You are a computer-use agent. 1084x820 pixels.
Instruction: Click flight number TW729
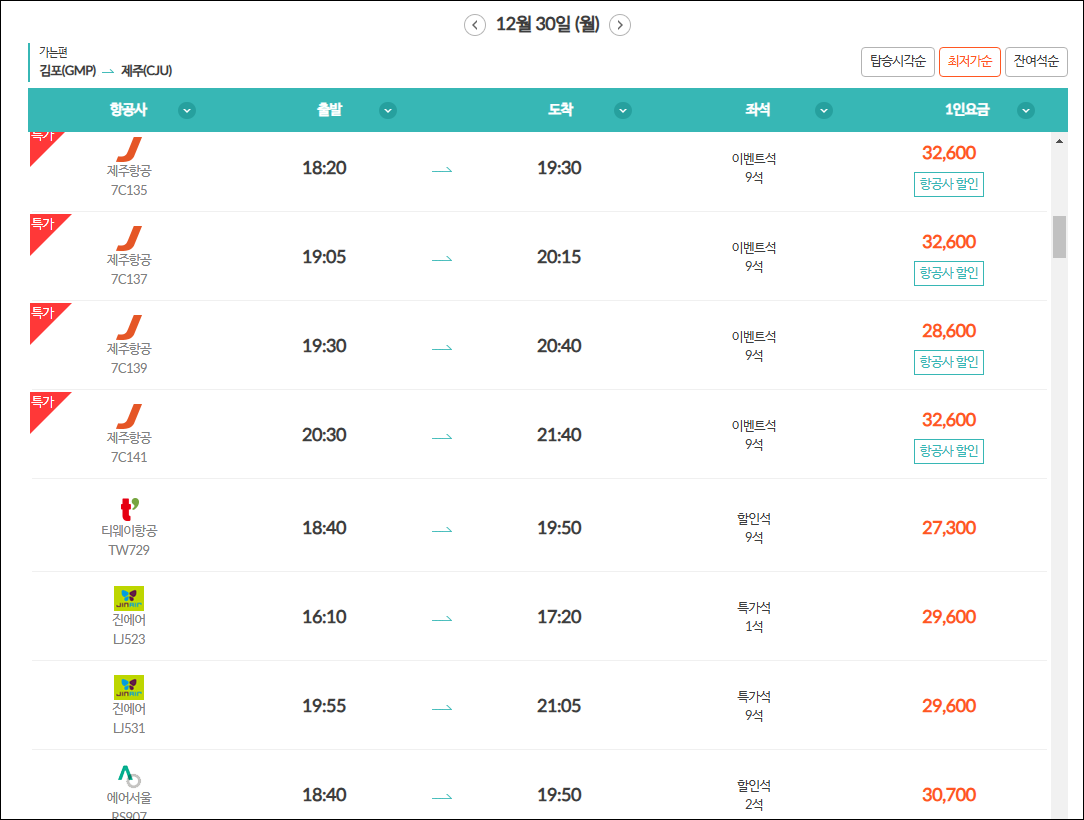(129, 550)
